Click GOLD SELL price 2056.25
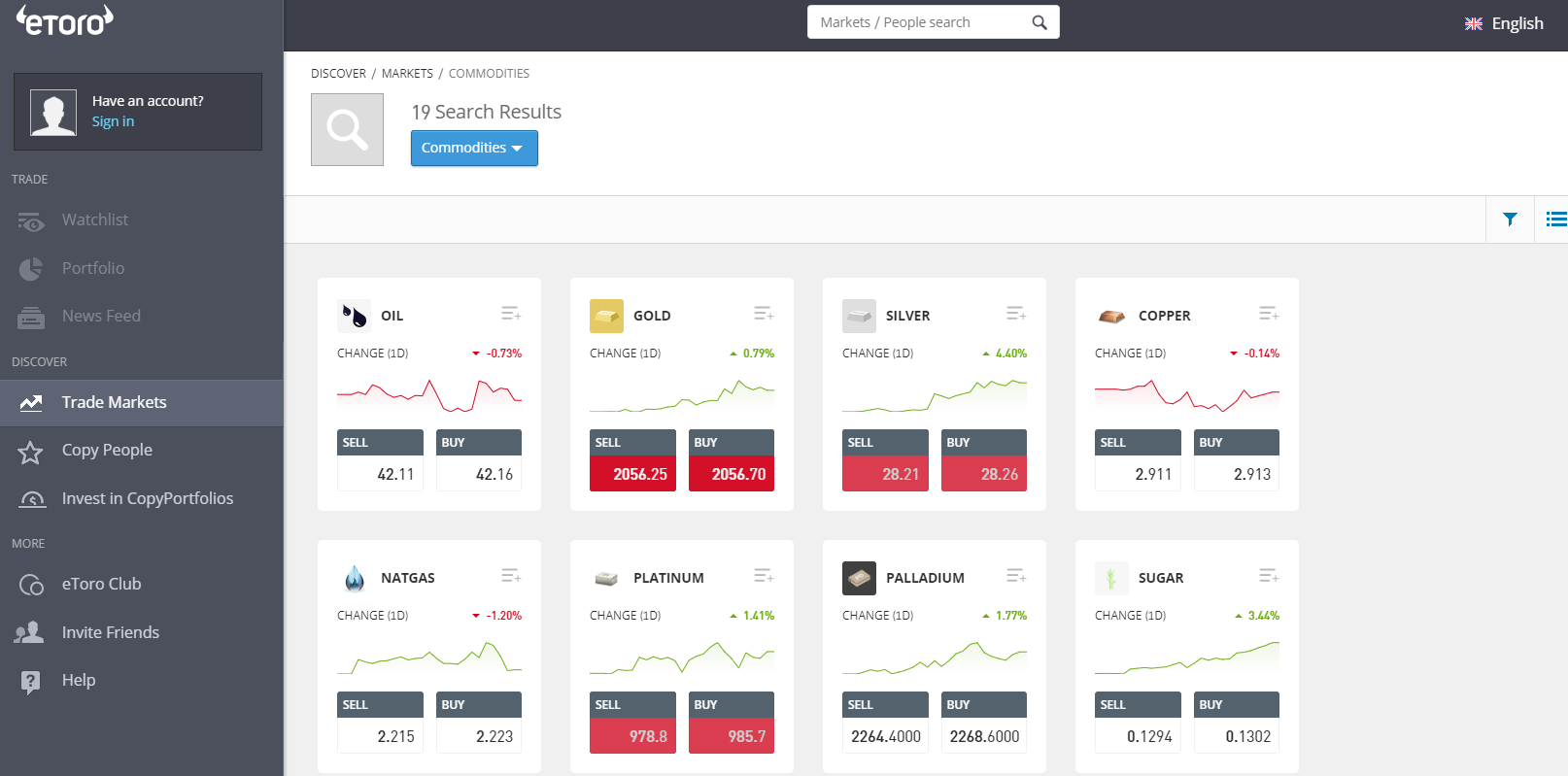The height and width of the screenshot is (776, 1568). pos(632,474)
